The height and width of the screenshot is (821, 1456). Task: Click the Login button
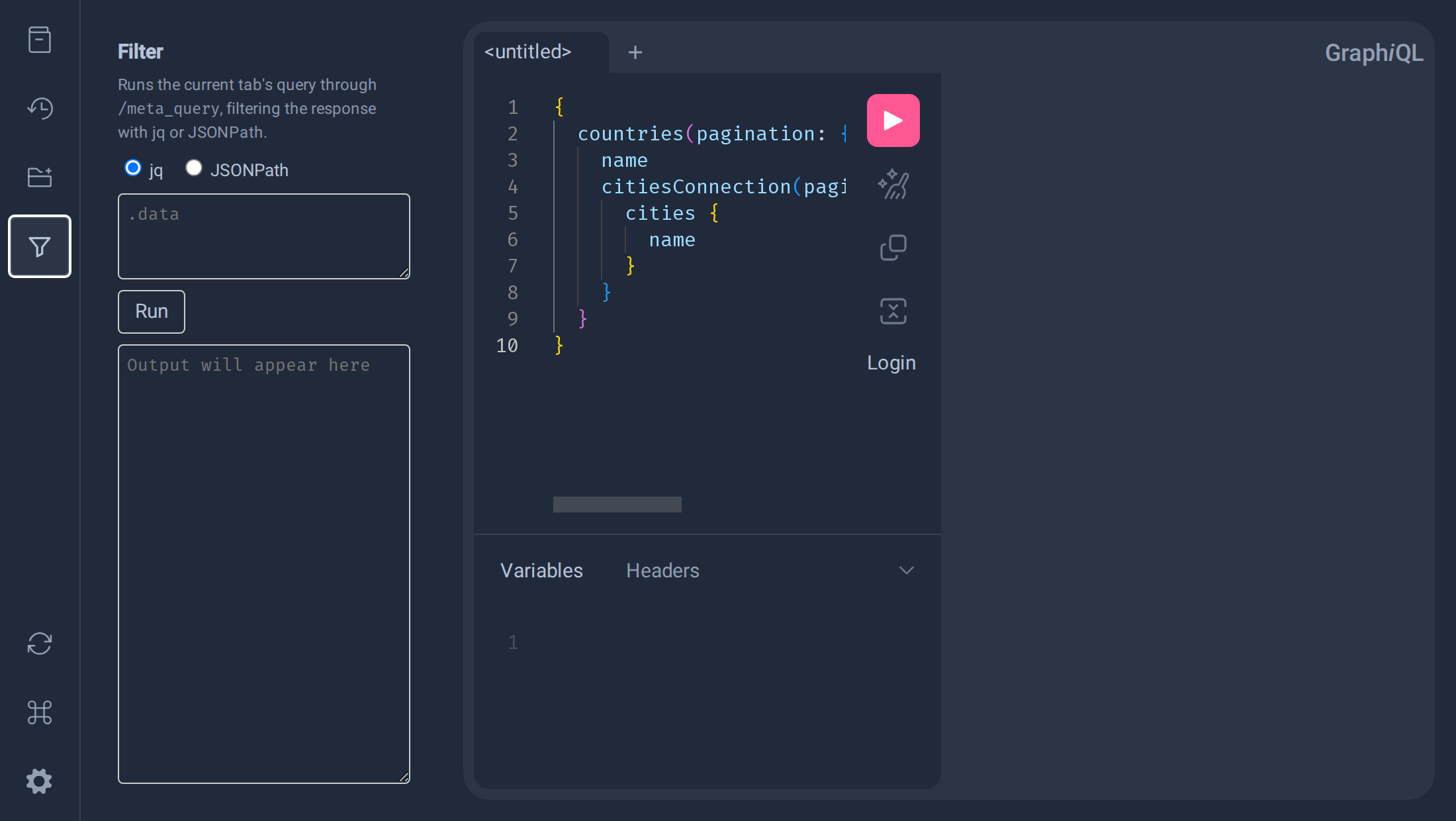[891, 363]
